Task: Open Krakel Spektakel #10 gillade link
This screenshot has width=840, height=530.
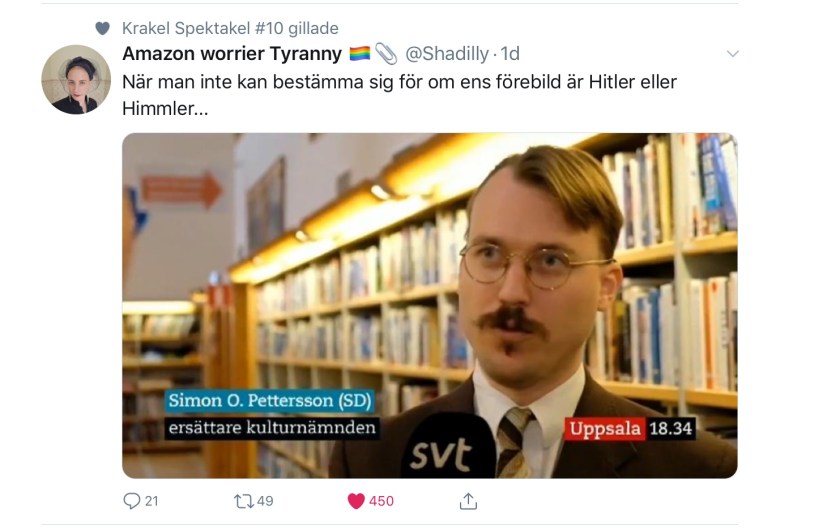Action: (x=230, y=28)
